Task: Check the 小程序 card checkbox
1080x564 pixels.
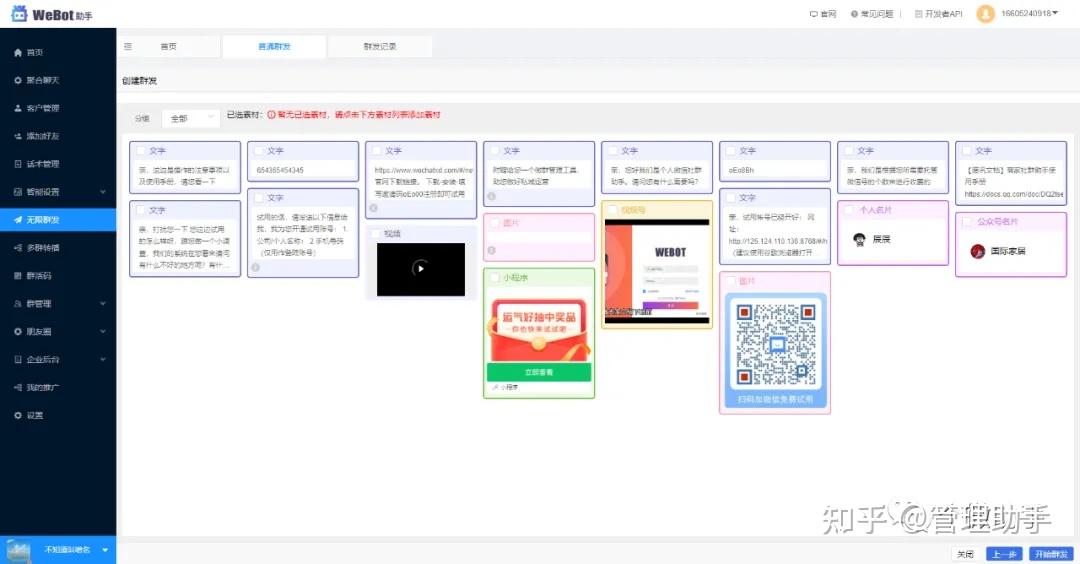Action: [x=495, y=278]
